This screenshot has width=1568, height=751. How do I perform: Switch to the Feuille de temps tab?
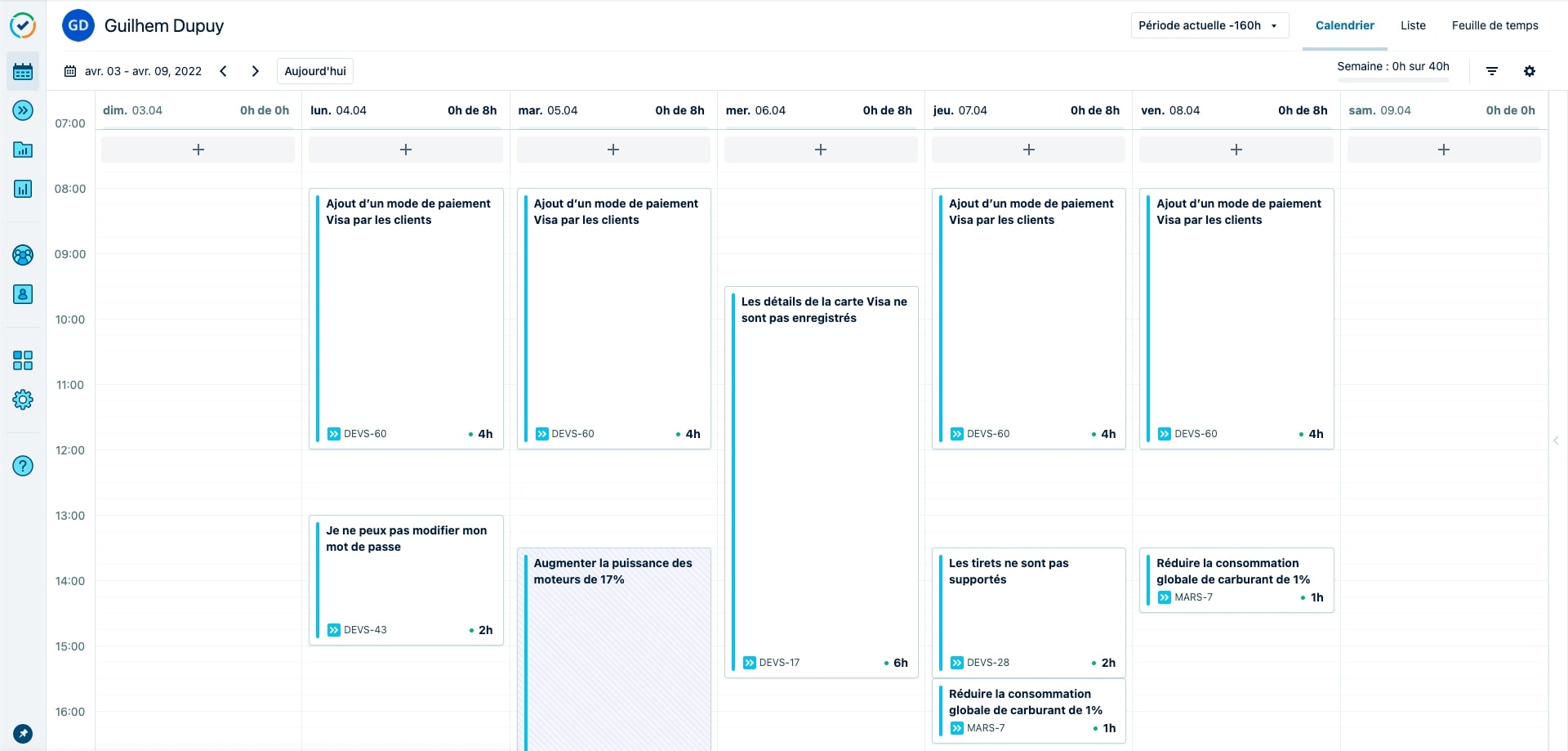pos(1494,25)
